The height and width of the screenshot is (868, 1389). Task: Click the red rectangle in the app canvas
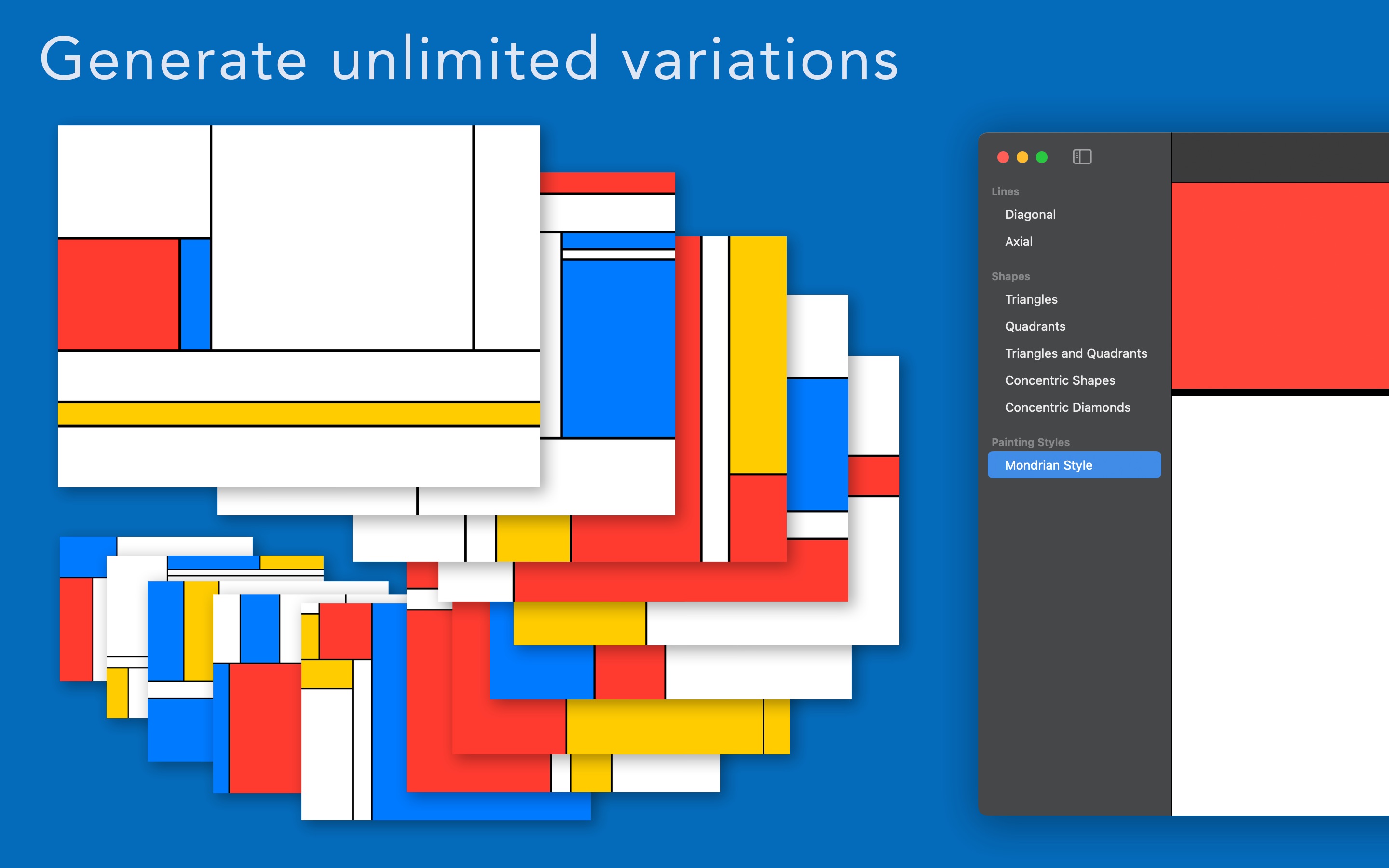coord(1280,286)
